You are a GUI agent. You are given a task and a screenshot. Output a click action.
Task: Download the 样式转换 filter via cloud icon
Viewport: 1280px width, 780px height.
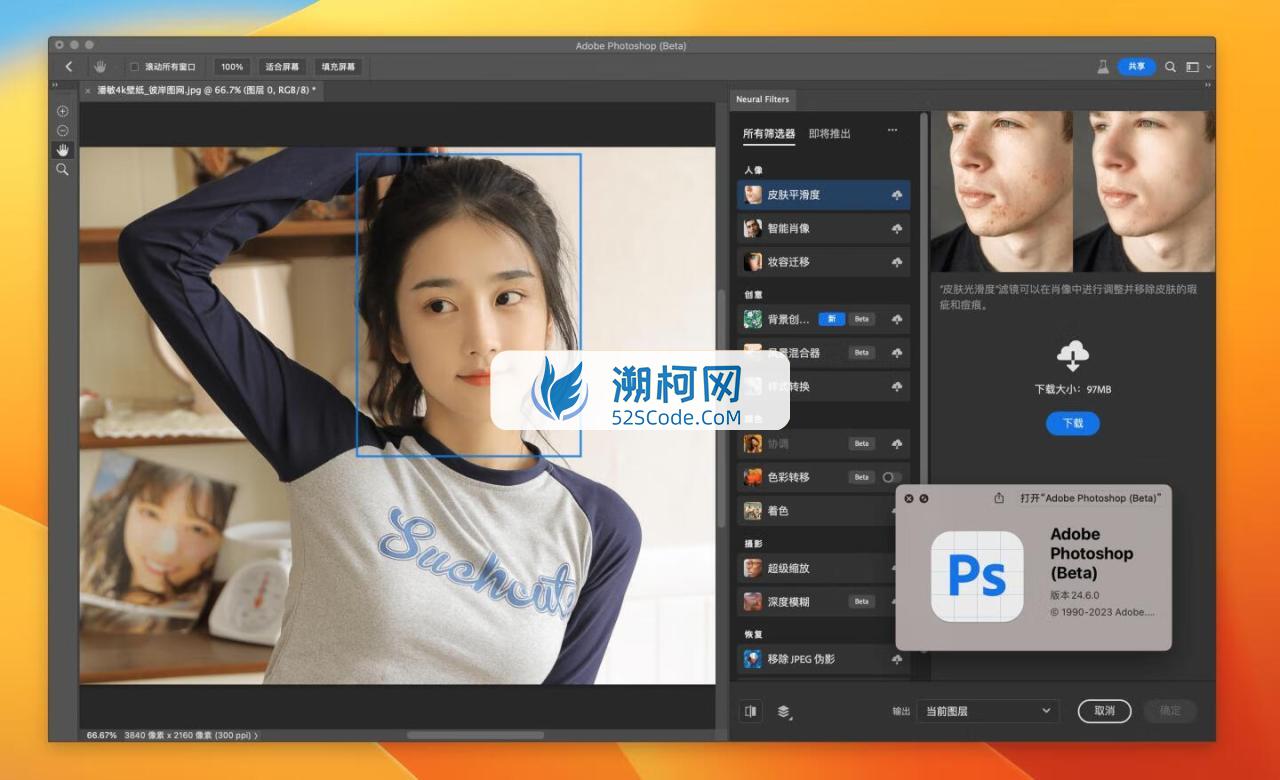897,386
